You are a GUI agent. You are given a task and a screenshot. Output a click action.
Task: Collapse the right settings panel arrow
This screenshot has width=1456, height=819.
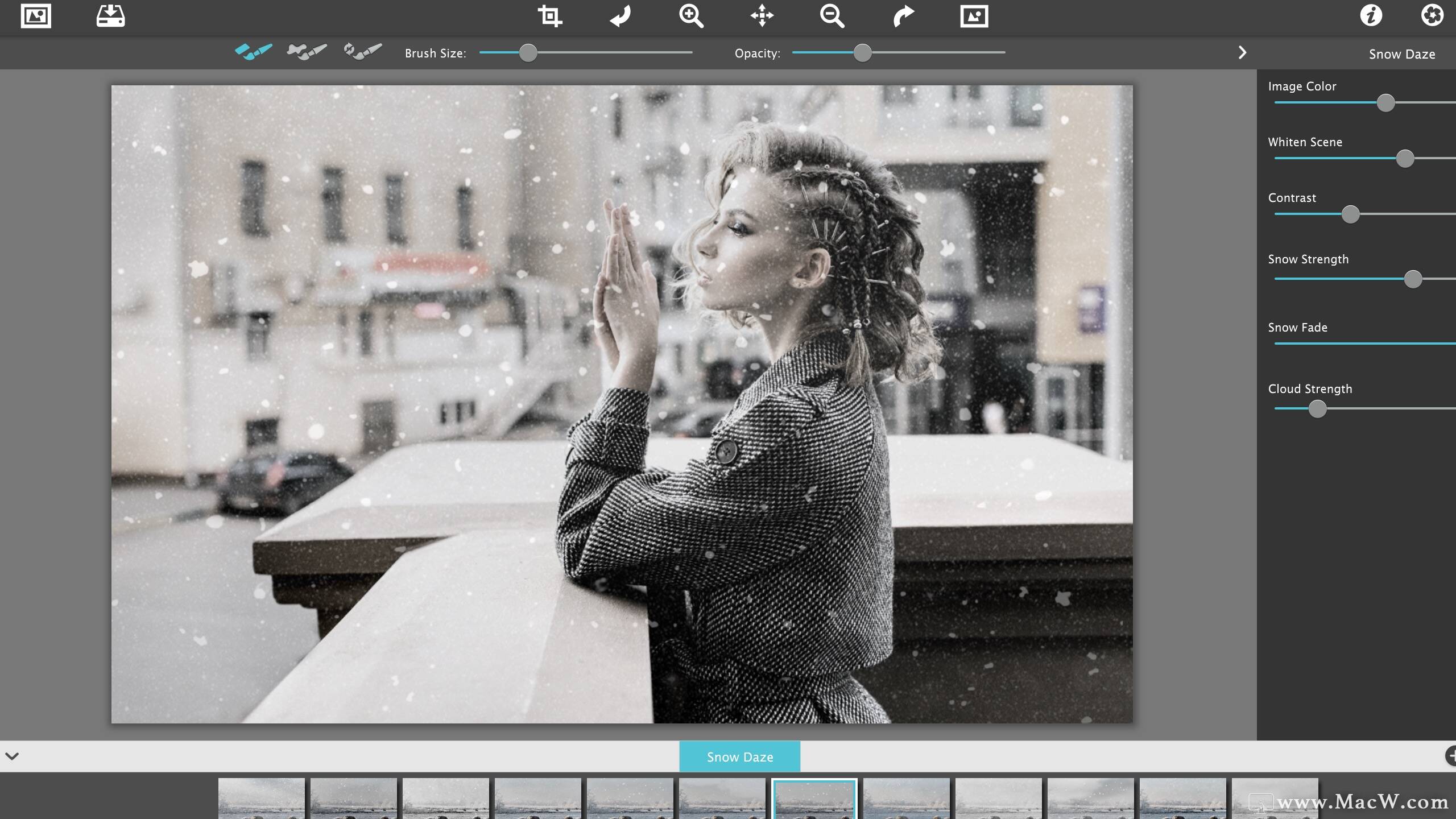point(1242,53)
